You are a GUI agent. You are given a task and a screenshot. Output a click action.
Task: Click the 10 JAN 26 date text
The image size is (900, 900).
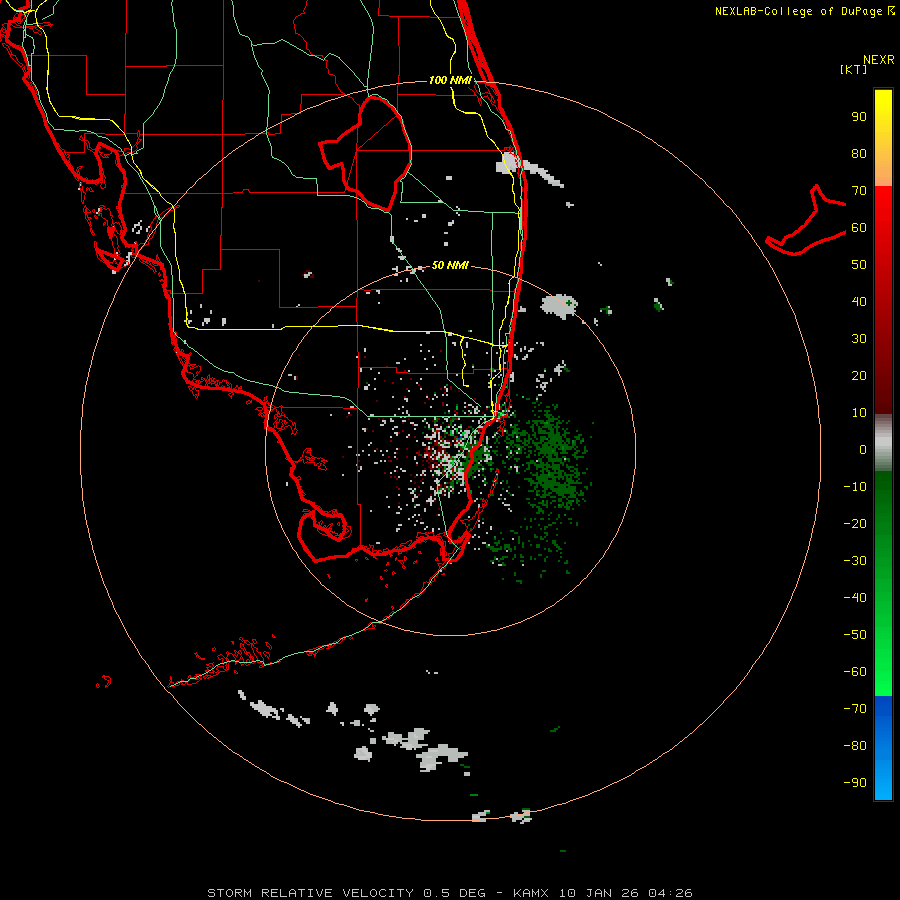598,893
